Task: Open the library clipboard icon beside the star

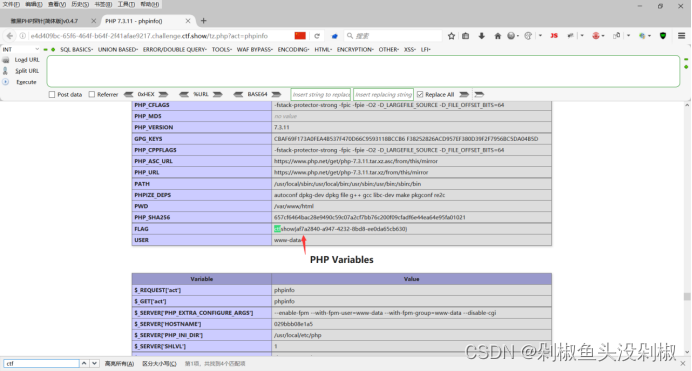Action: click(466, 36)
